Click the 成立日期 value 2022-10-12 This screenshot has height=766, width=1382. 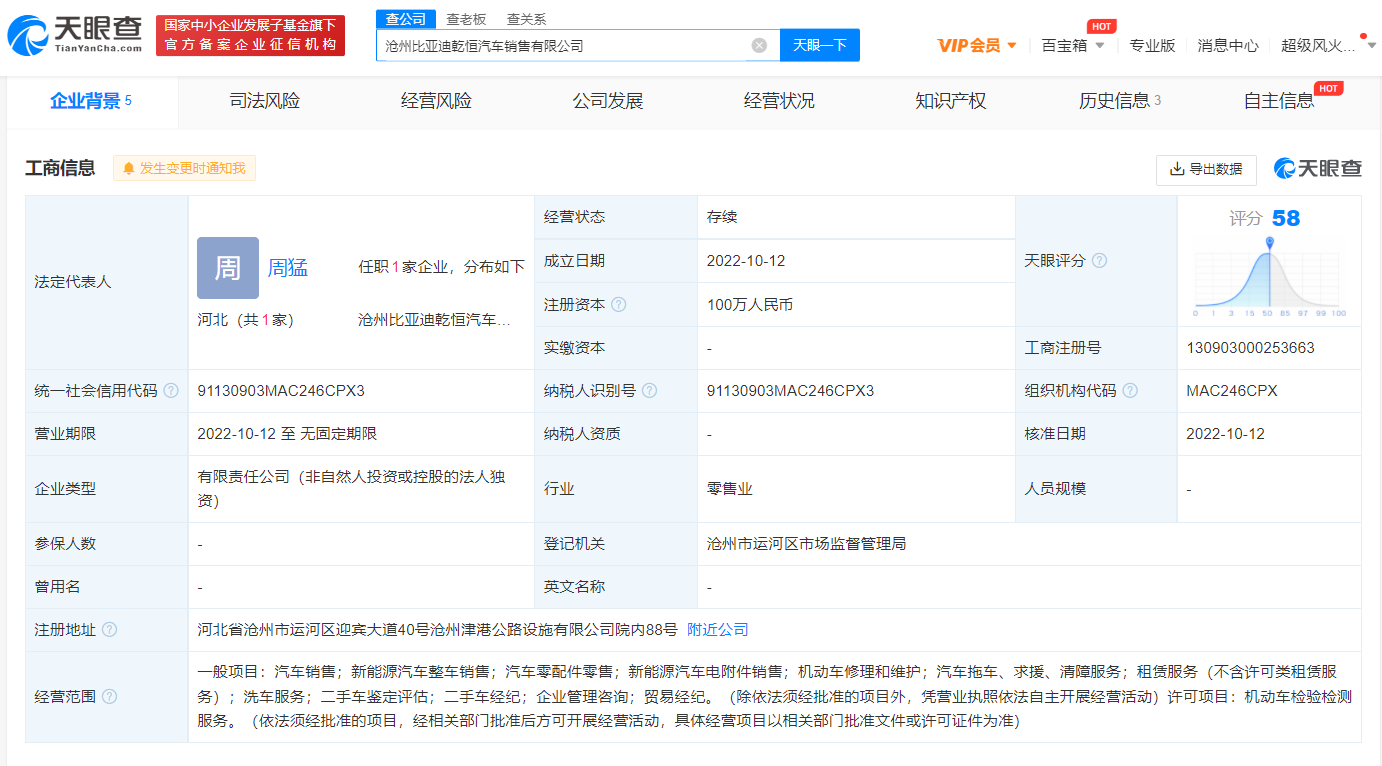(746, 261)
